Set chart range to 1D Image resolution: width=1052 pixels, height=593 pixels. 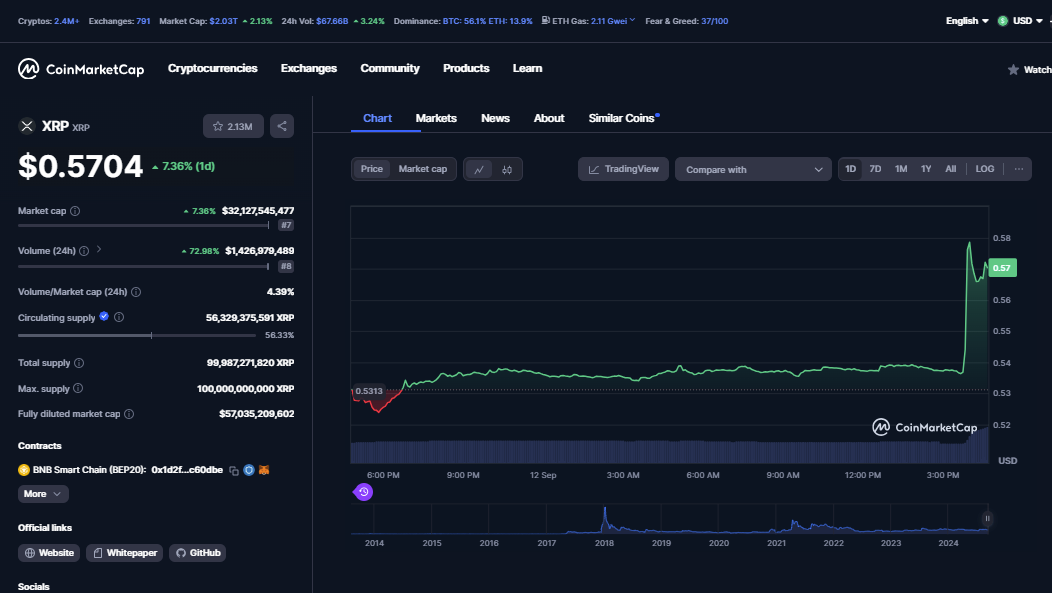click(850, 169)
